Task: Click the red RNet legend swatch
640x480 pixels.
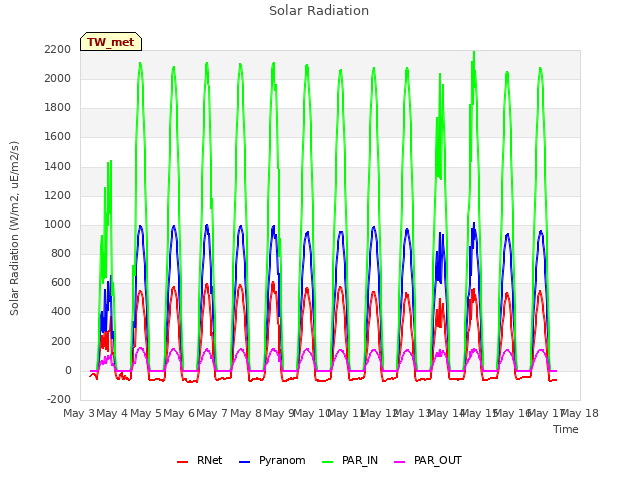Action: coord(182,461)
